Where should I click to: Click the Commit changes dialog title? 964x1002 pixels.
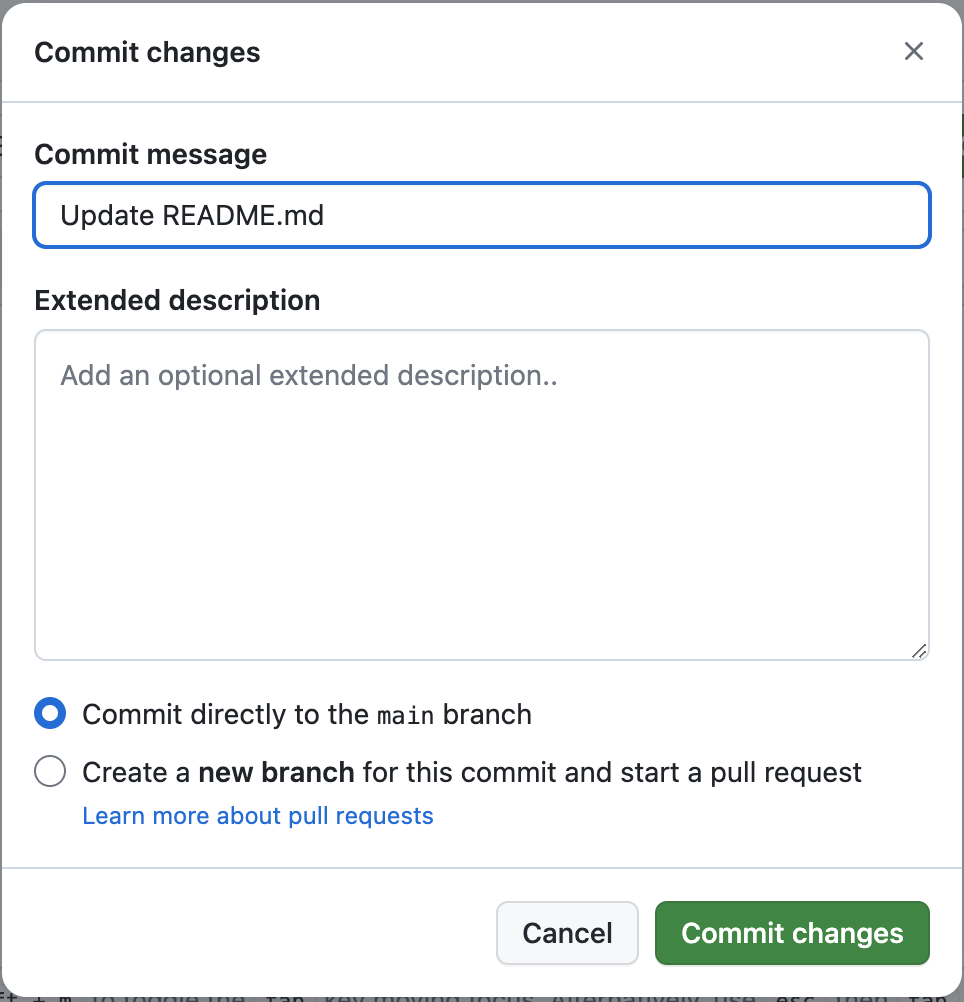click(146, 51)
